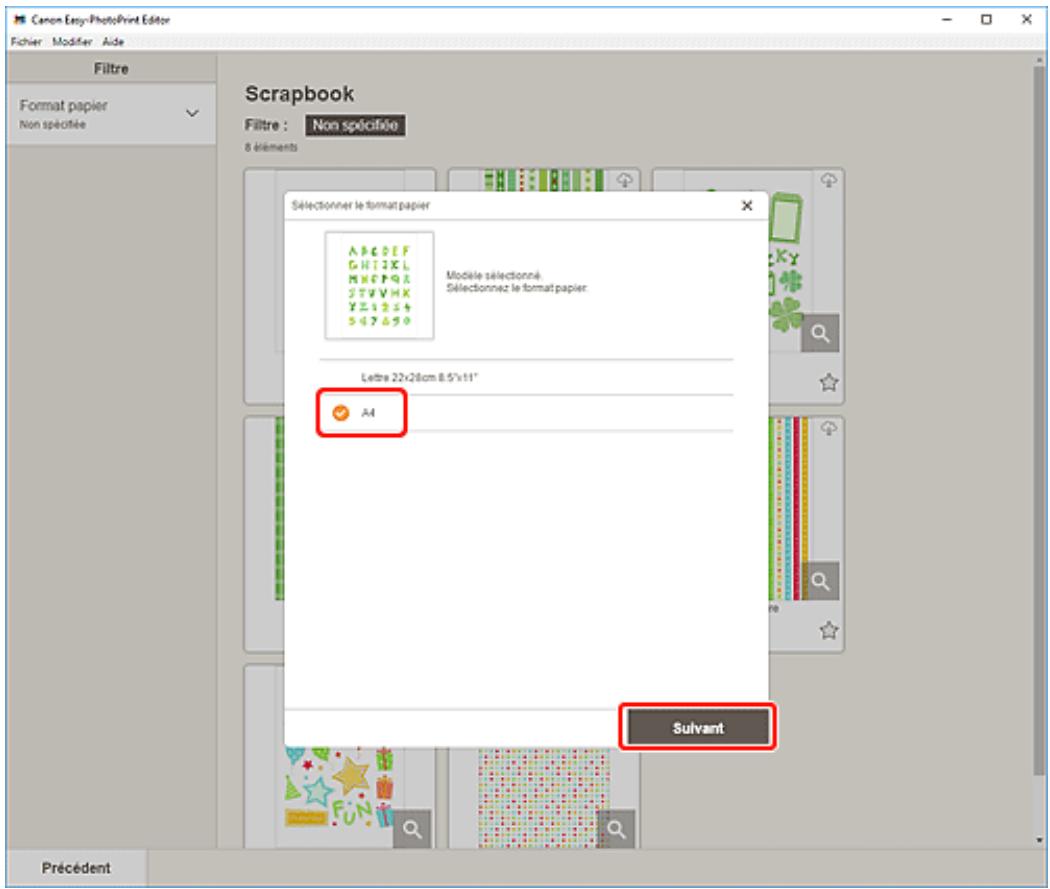Expand the Format papier filter dropdown
This screenshot has height=889, width=1050.
[110, 113]
